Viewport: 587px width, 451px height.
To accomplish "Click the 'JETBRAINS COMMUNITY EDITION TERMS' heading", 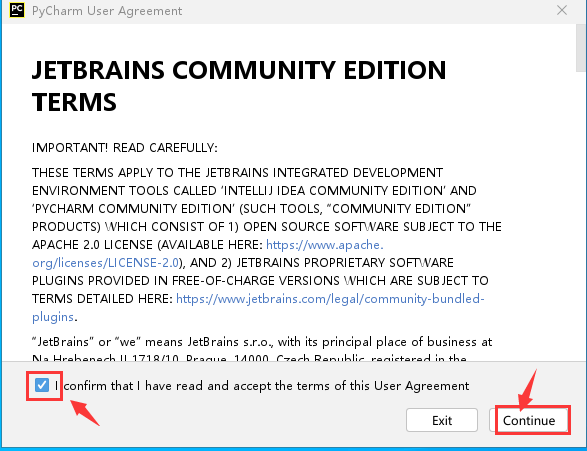I will point(239,86).
